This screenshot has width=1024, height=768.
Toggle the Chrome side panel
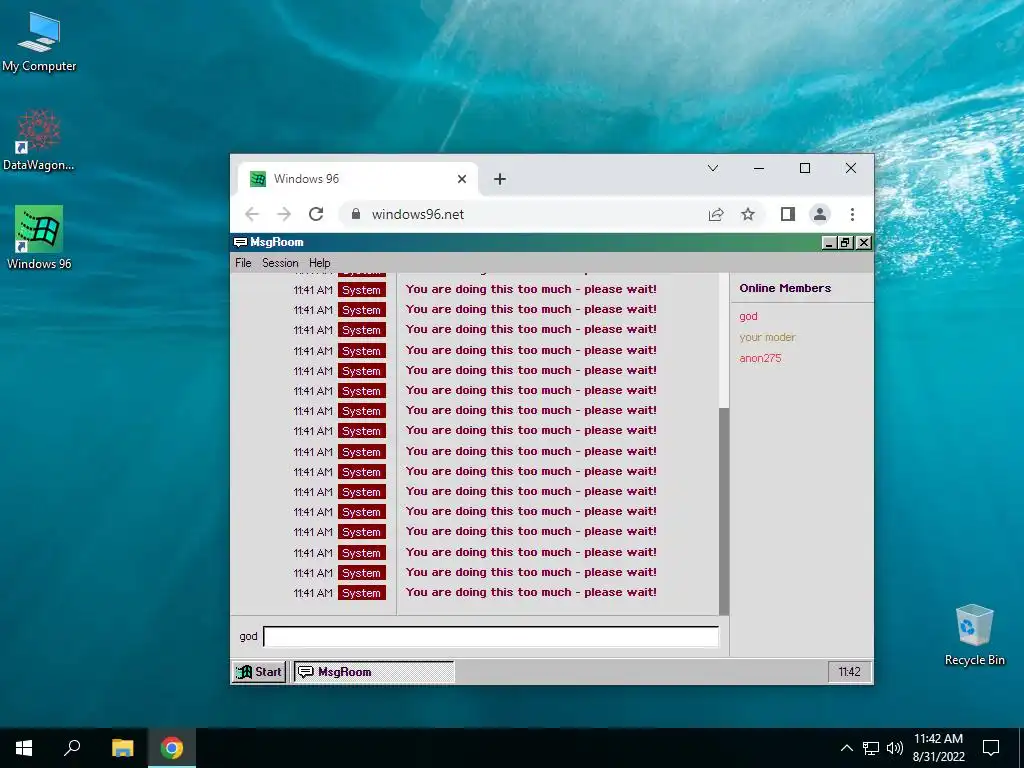788,214
